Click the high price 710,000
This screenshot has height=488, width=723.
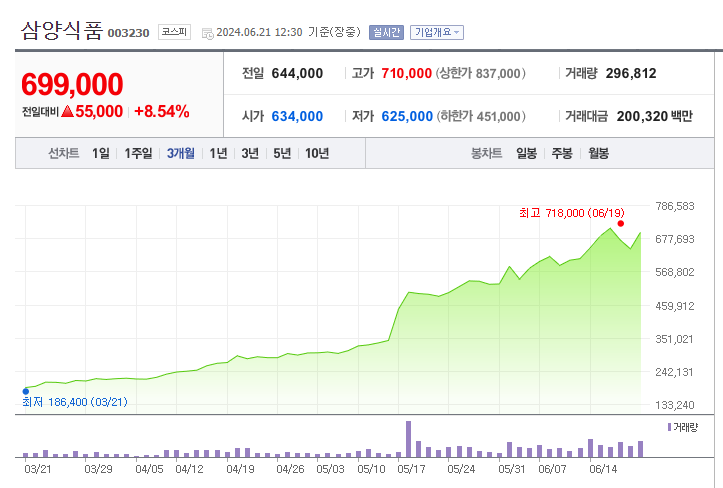tap(406, 73)
